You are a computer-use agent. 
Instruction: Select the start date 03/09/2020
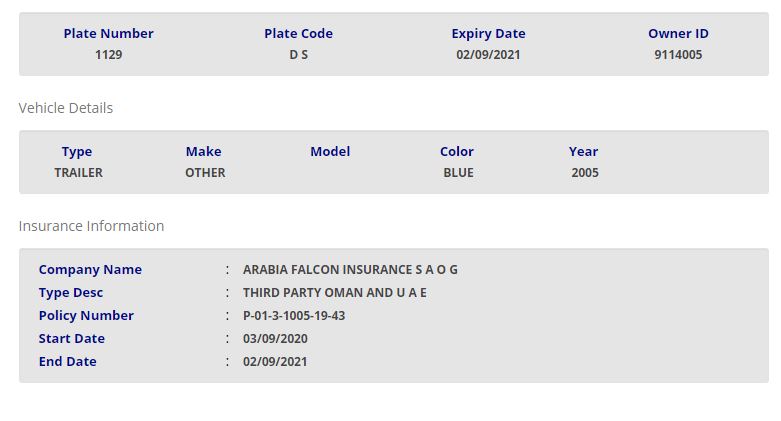[275, 339]
